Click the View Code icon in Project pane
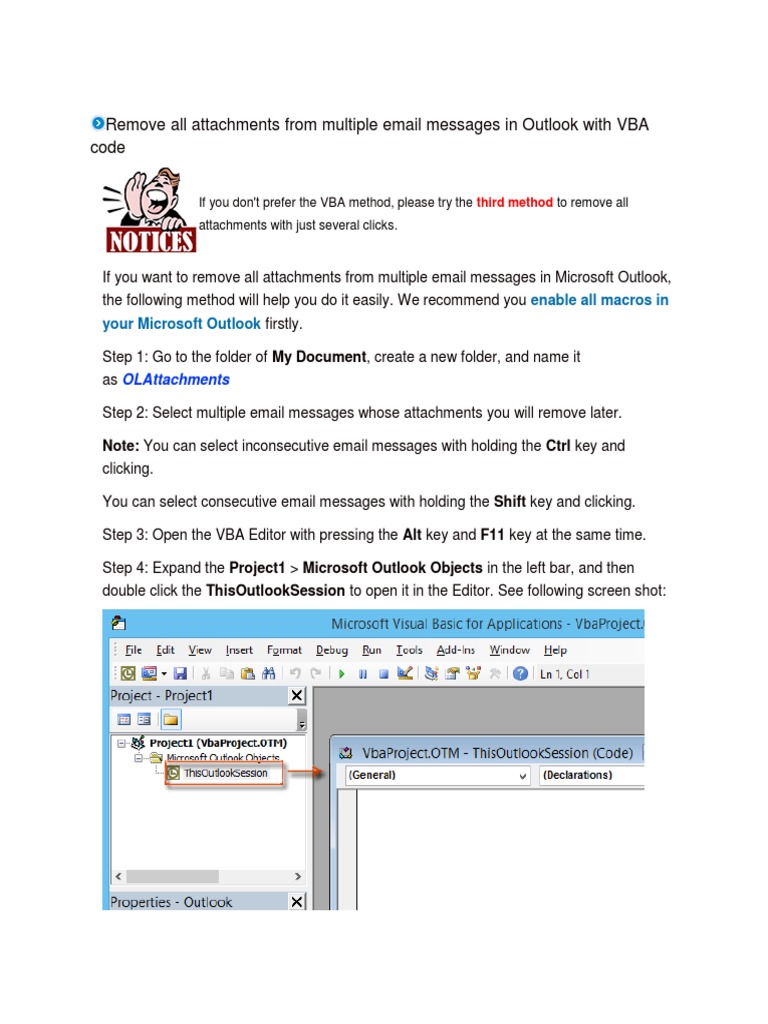 [123, 720]
